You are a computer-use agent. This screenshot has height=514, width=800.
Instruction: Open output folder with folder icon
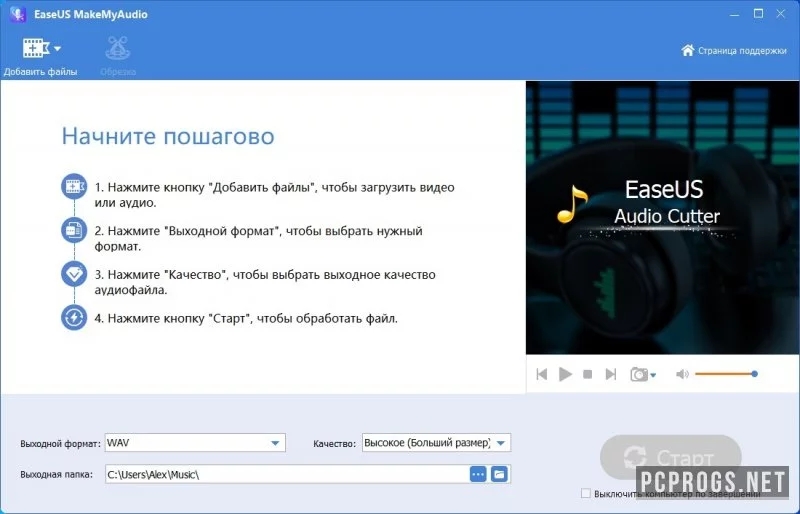499,474
